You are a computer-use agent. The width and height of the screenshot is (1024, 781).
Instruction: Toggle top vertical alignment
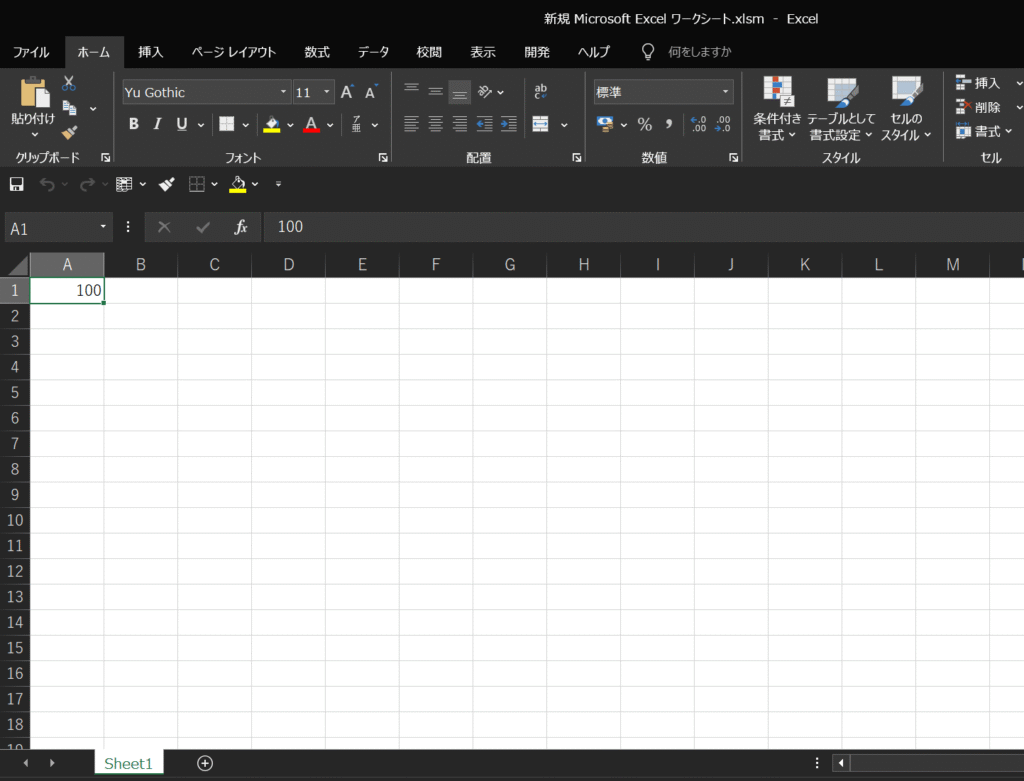point(411,91)
